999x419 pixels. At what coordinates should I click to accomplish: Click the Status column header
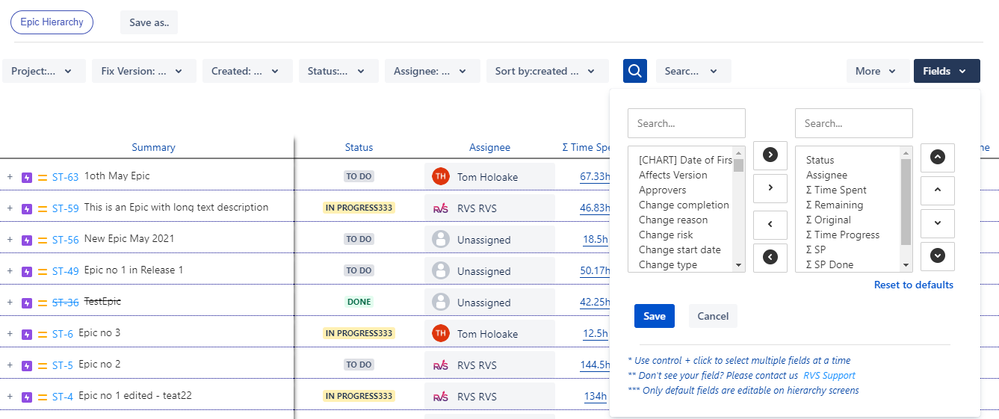click(359, 147)
